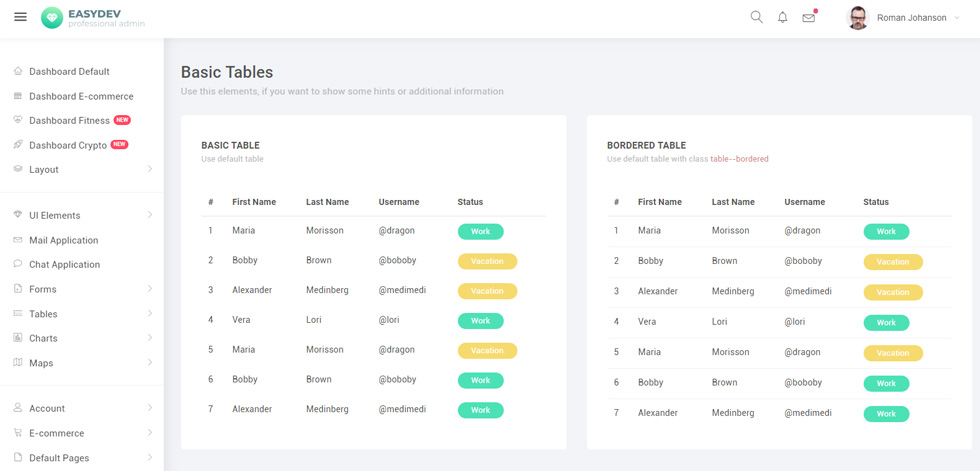Click the rocket icon beside Dashboard Crypto
The image size is (980, 471).
point(18,145)
